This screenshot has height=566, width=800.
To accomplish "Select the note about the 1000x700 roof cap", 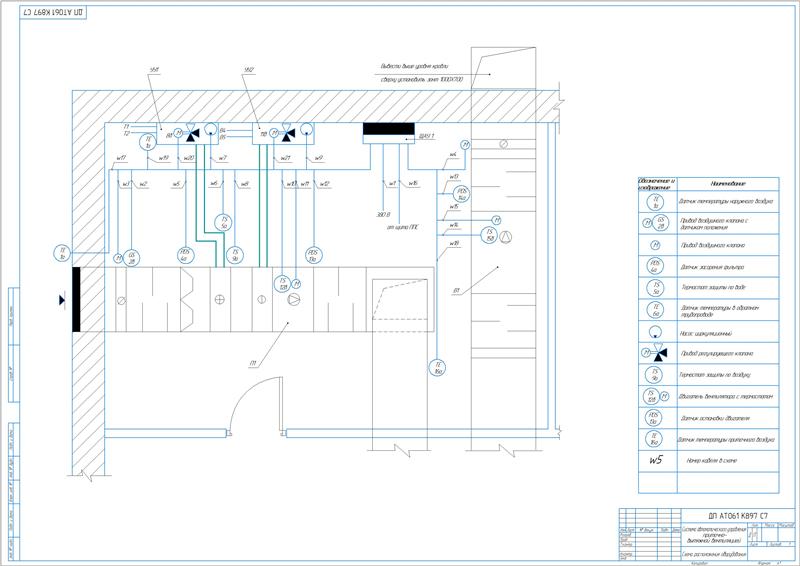I will coord(421,80).
